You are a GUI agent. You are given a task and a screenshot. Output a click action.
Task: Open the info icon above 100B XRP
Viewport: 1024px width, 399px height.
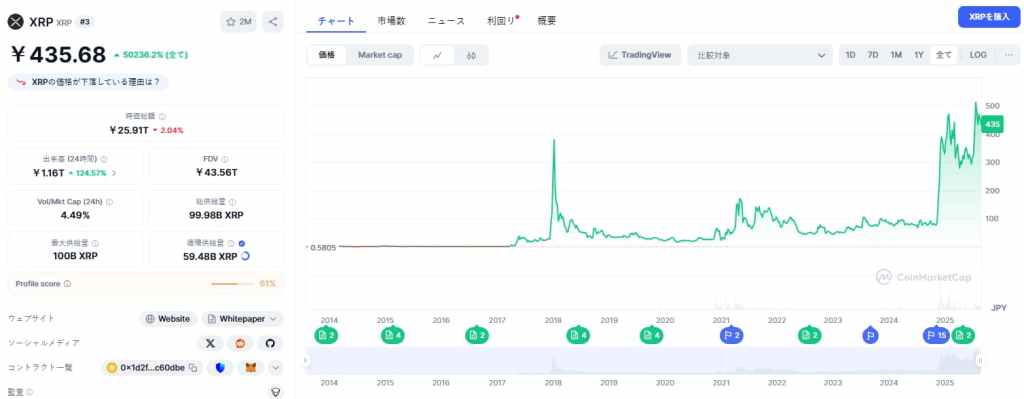pos(95,244)
